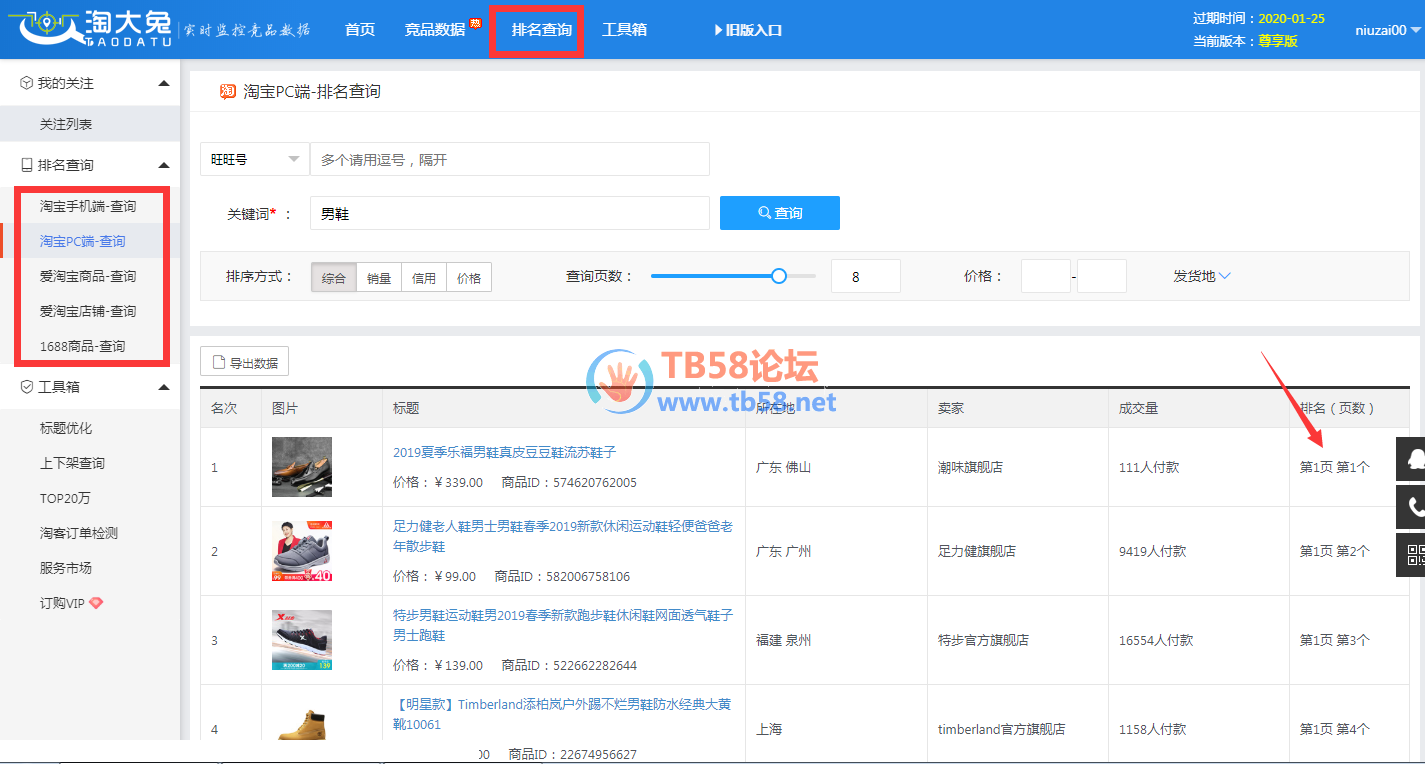Screen dimensions: 1425x764
Task: Click the 关键词 input containing 男鞋
Action: pos(510,213)
